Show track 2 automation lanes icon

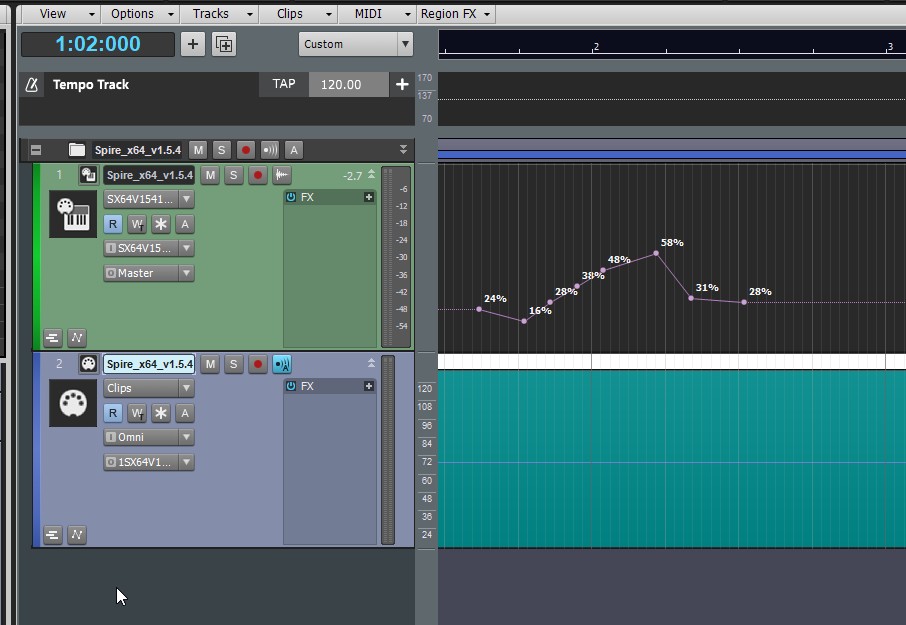point(77,535)
